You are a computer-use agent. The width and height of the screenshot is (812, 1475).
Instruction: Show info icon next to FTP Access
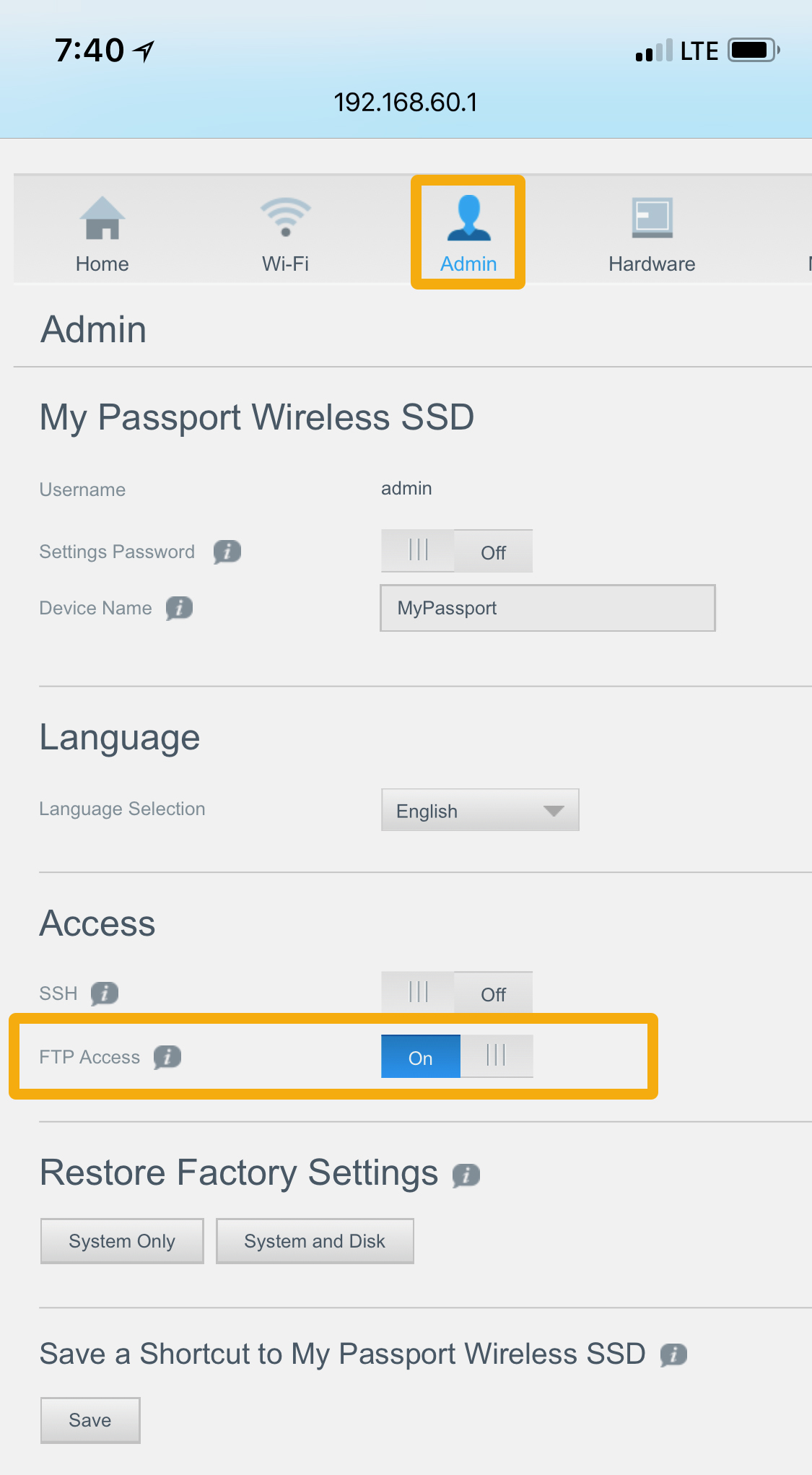[167, 1057]
